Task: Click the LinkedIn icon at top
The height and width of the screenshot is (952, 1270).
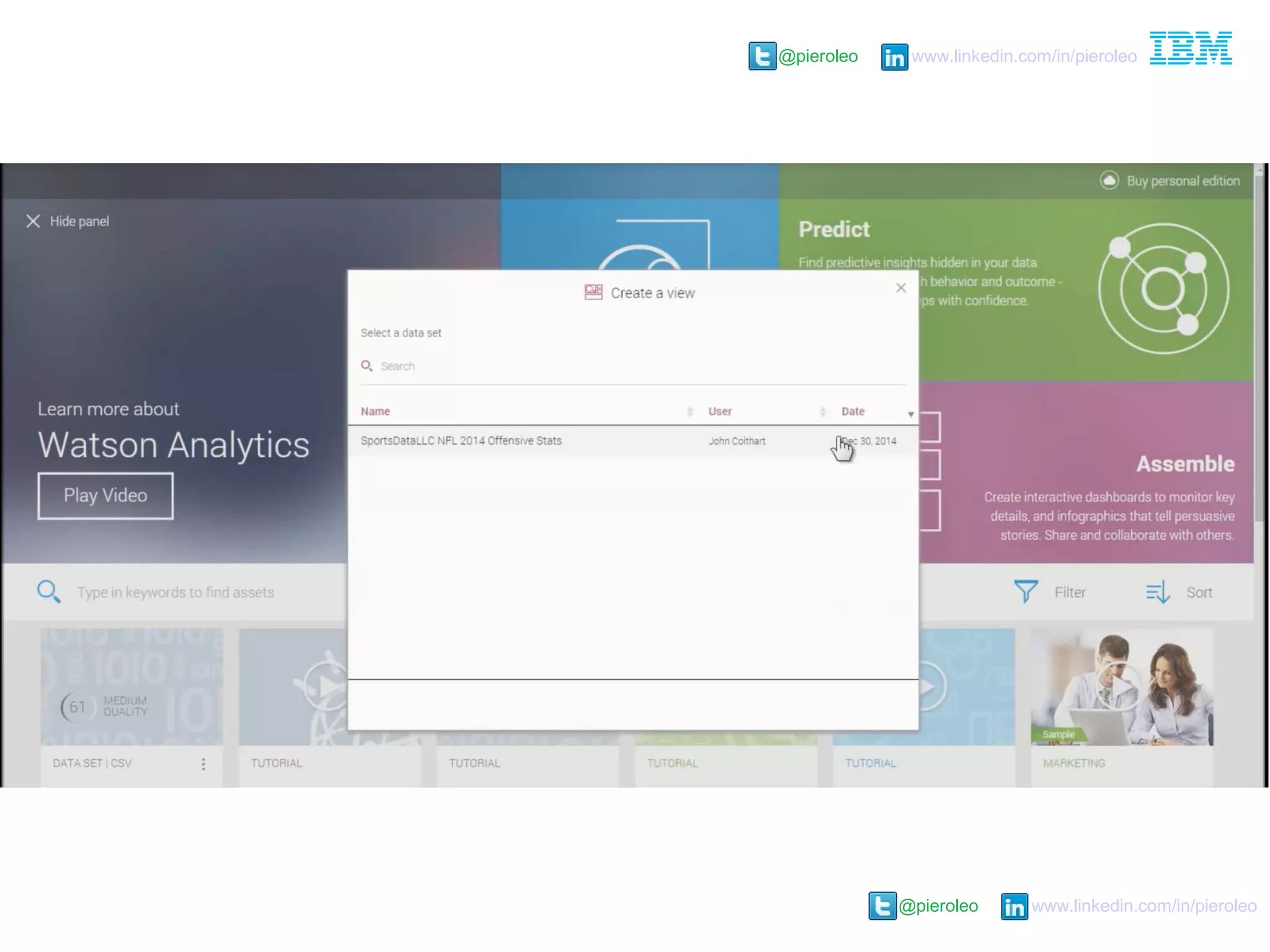Action: coord(894,57)
